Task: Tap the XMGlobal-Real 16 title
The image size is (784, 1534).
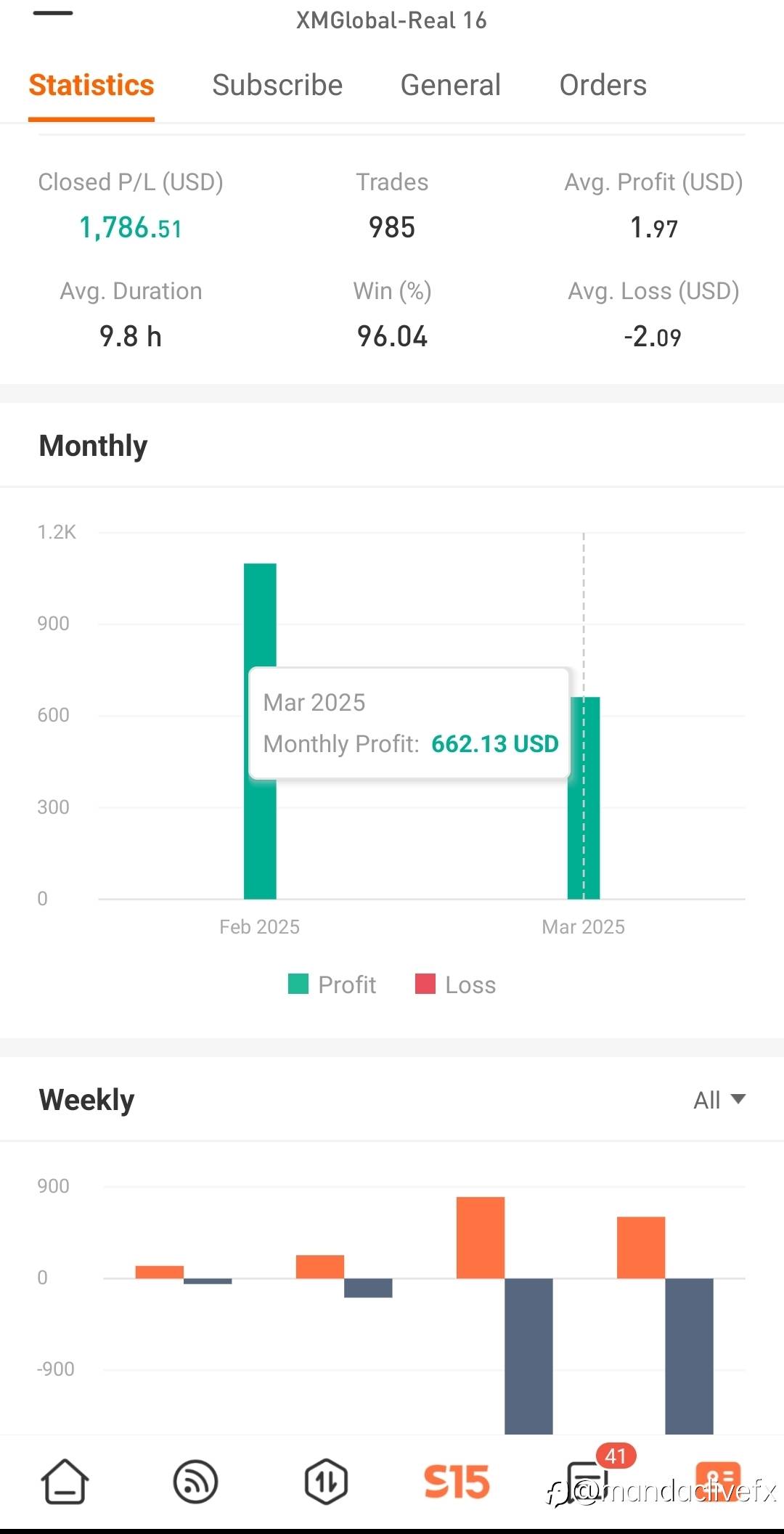Action: pos(391,20)
